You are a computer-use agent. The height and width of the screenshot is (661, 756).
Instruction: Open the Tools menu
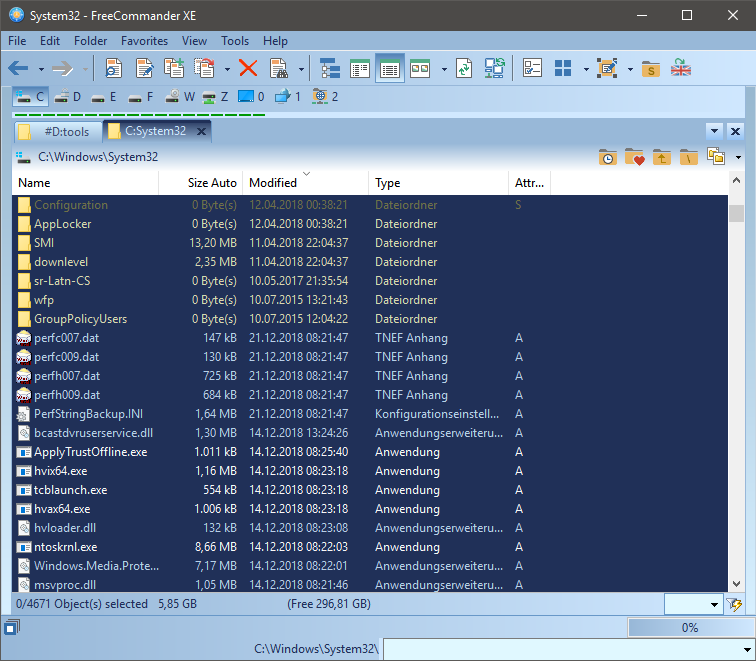point(235,41)
